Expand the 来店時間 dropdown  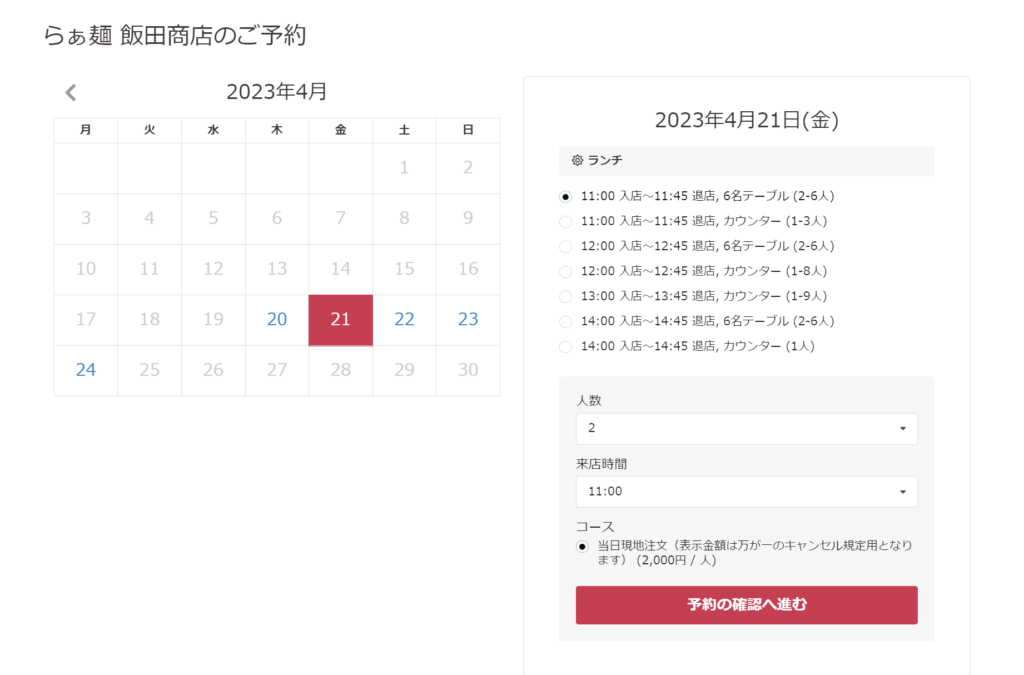(x=746, y=491)
